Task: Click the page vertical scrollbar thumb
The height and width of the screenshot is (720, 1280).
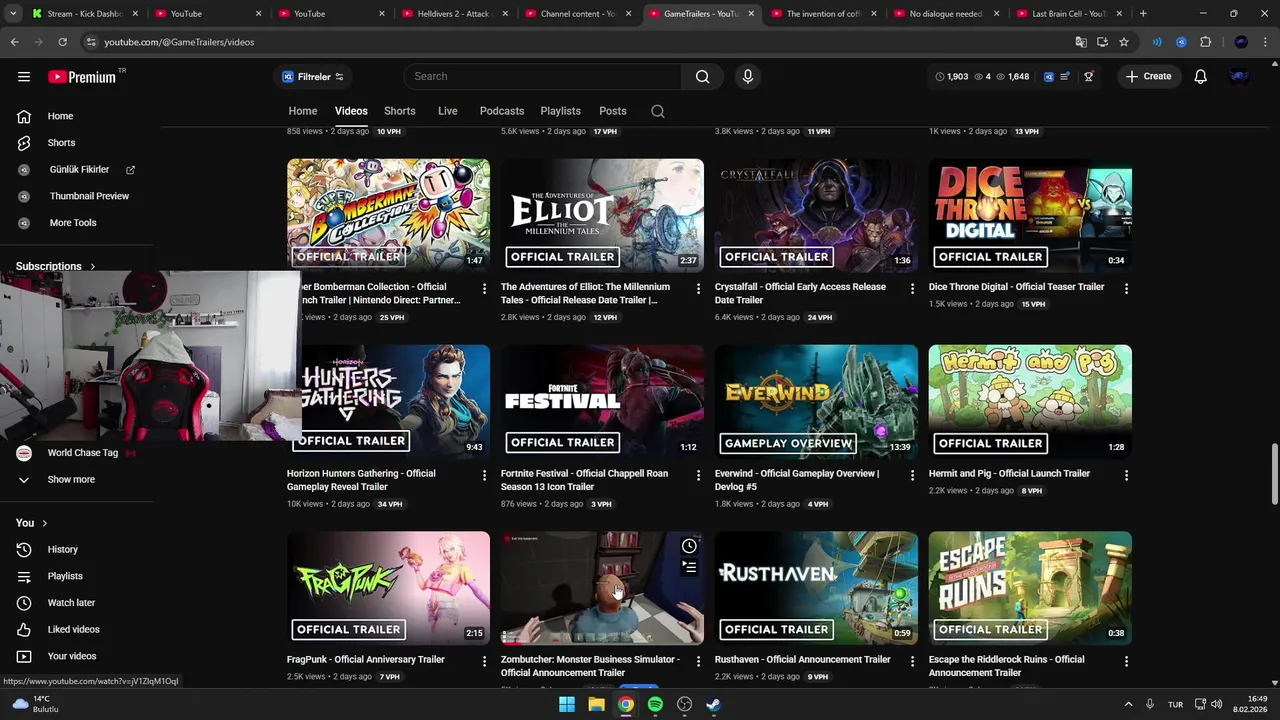Action: (1274, 476)
